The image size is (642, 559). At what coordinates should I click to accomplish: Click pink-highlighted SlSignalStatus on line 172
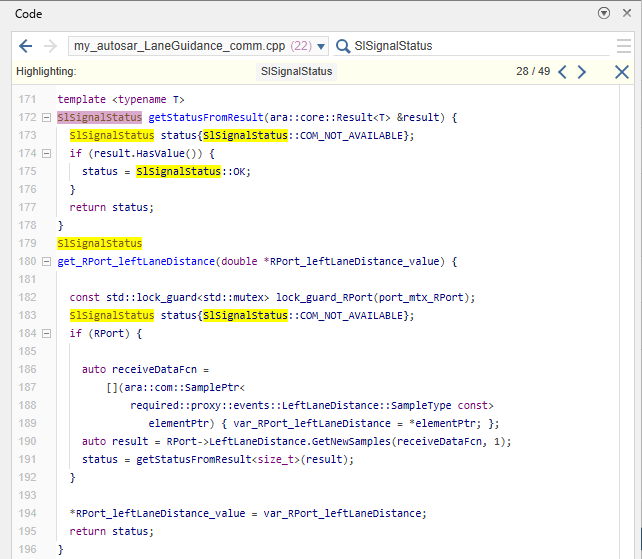pyautogui.click(x=99, y=118)
